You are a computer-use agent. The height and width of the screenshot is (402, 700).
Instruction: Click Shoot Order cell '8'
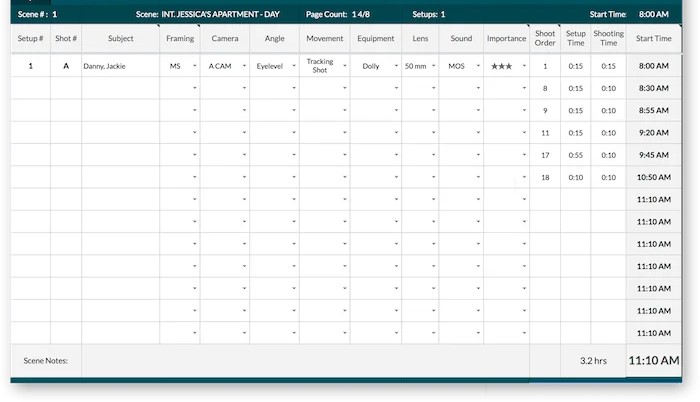click(x=545, y=88)
